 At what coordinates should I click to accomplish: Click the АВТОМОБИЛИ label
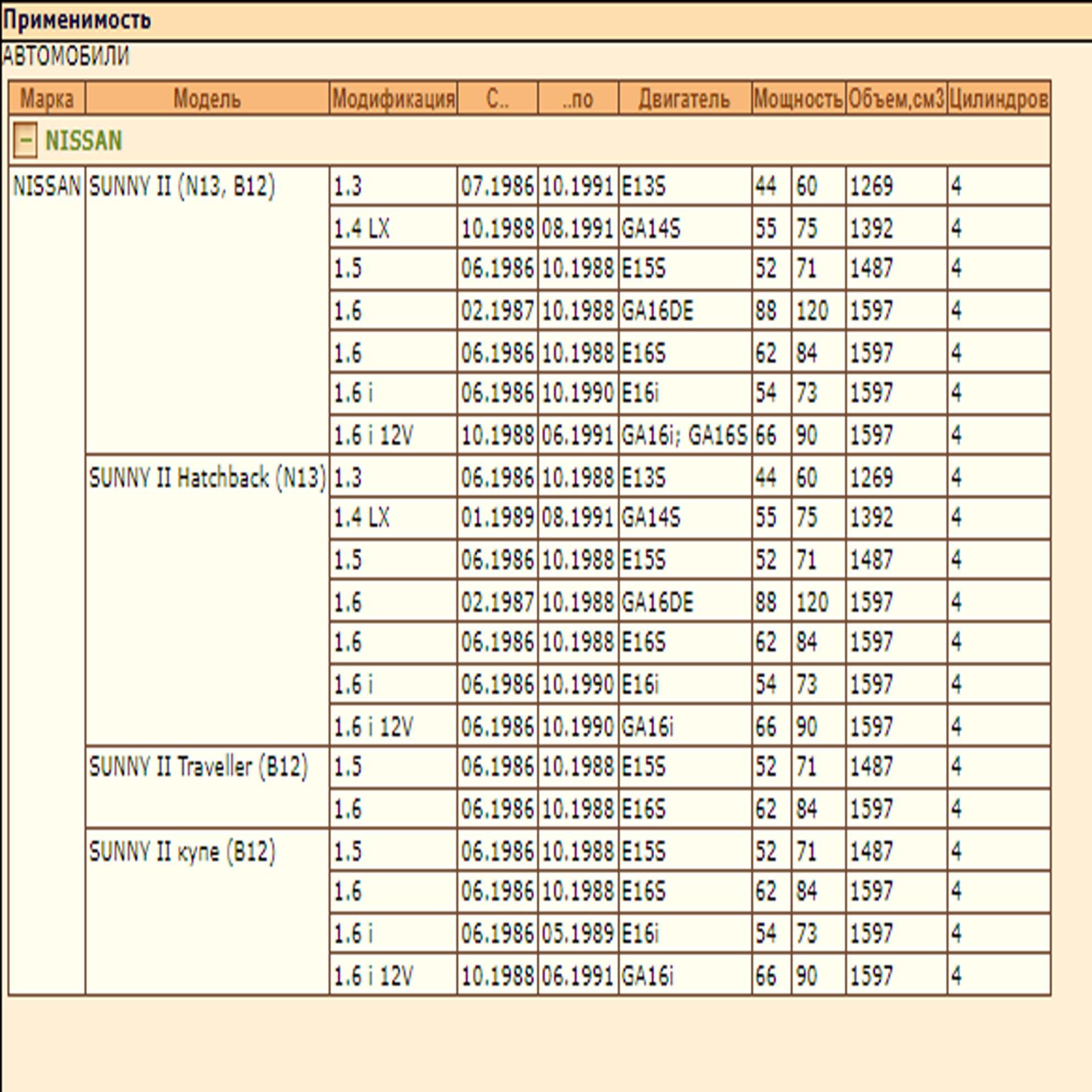click(x=66, y=56)
